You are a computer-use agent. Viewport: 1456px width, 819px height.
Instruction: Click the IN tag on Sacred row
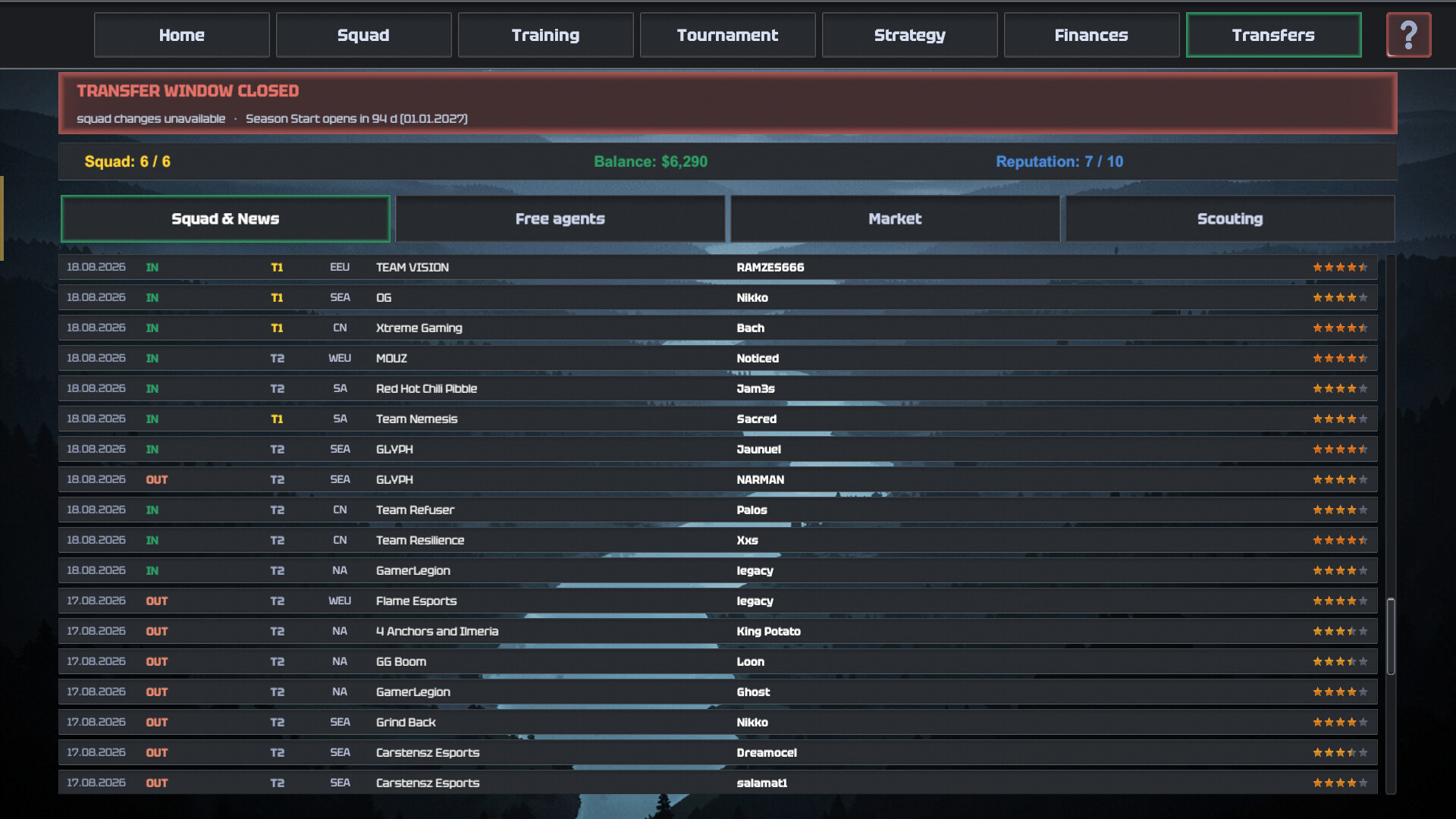click(152, 419)
